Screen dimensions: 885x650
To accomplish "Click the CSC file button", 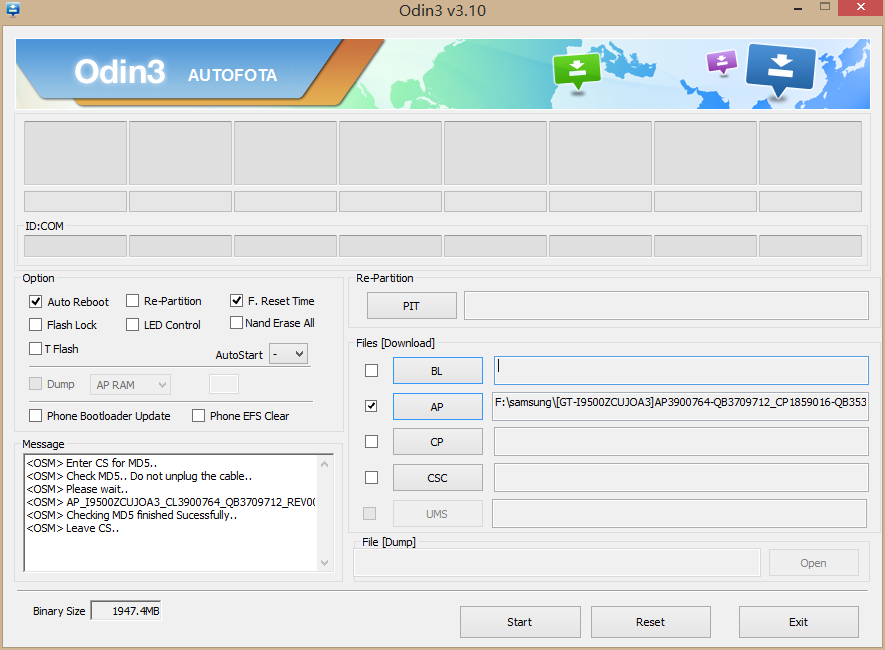I will [437, 478].
